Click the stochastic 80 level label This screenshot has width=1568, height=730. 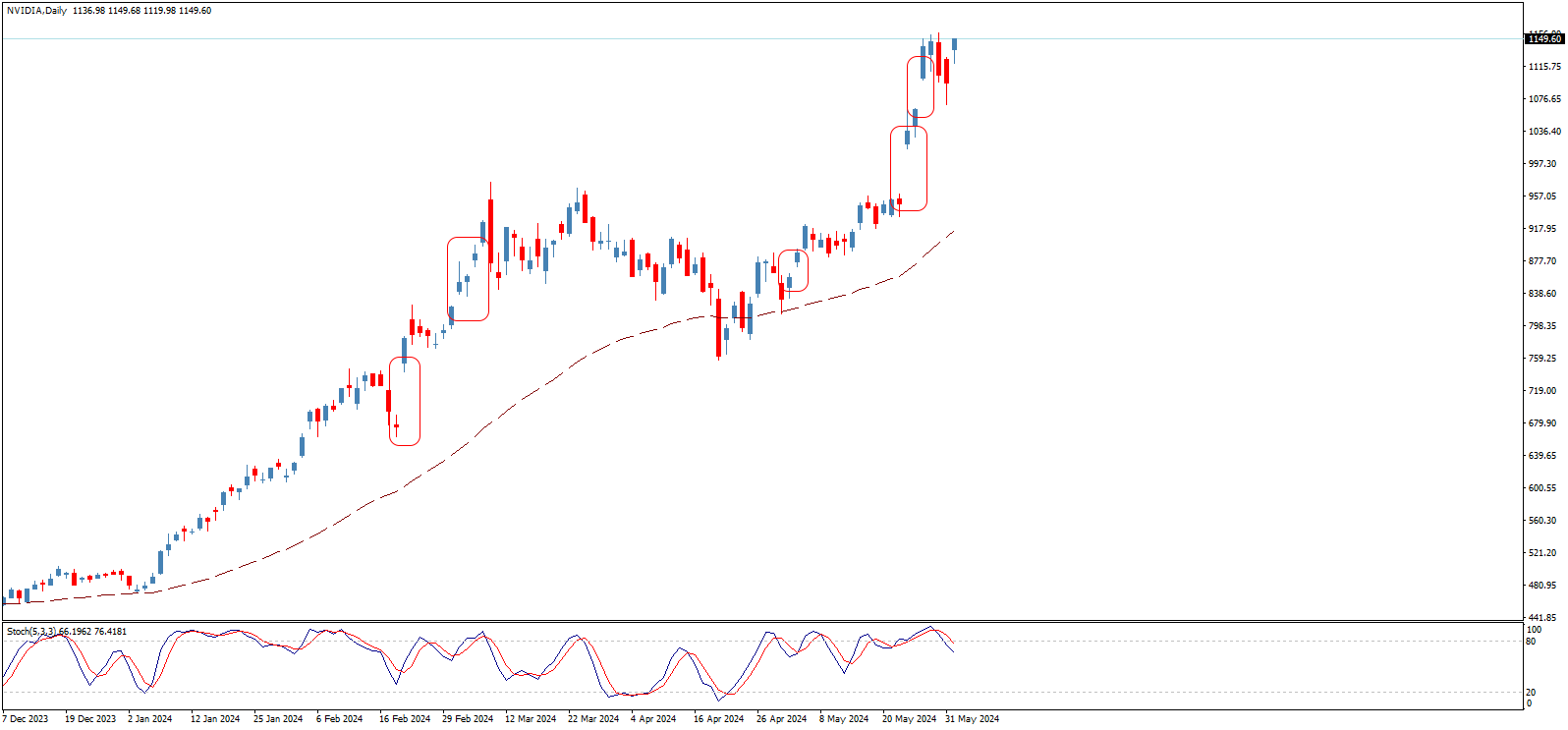point(1531,642)
